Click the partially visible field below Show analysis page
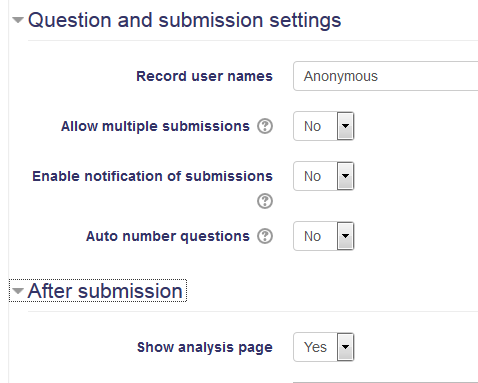The width and height of the screenshot is (478, 383). coord(385,382)
